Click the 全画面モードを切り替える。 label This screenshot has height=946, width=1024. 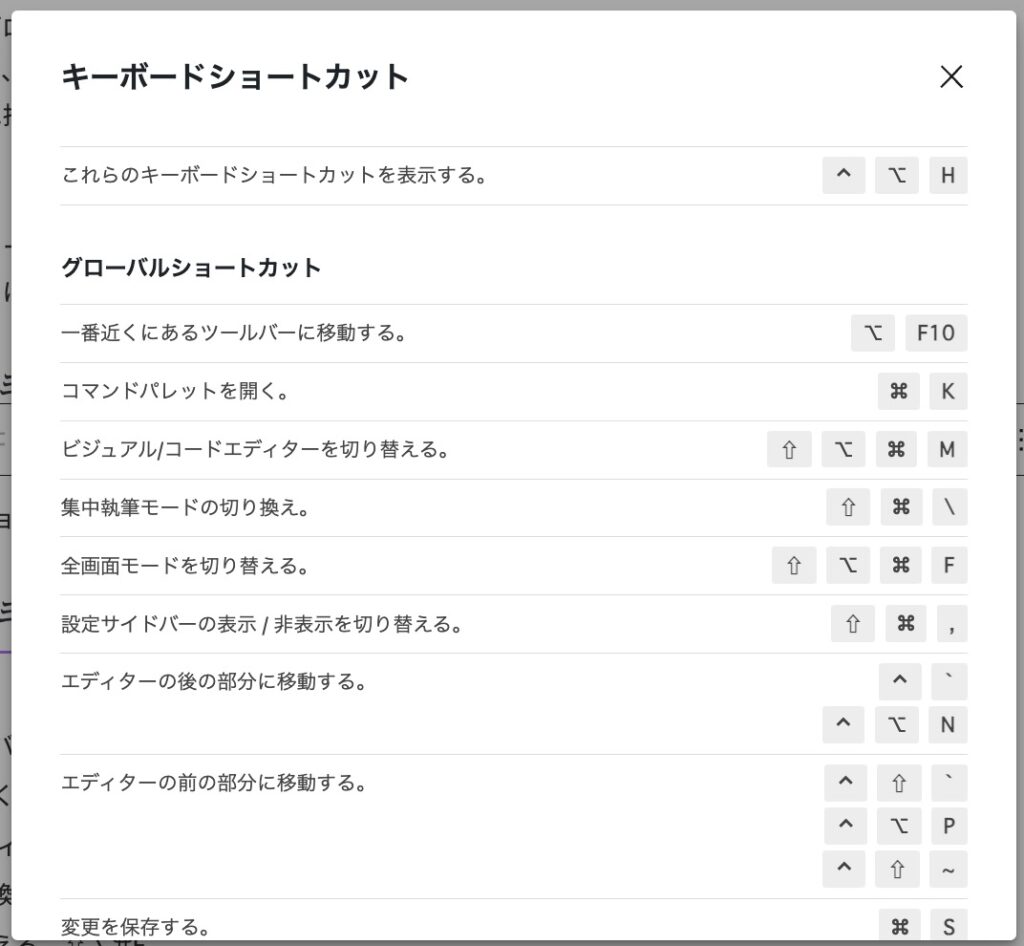point(185,566)
